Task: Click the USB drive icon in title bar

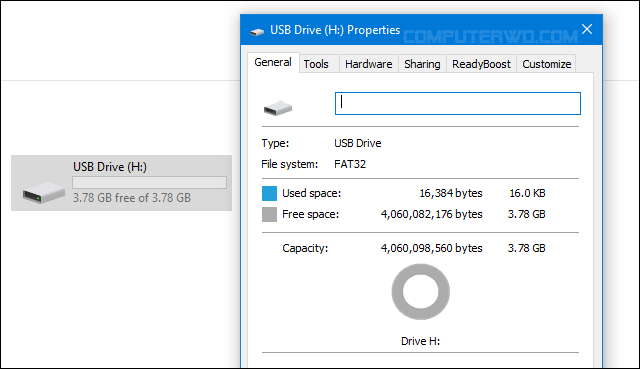Action: tap(257, 31)
